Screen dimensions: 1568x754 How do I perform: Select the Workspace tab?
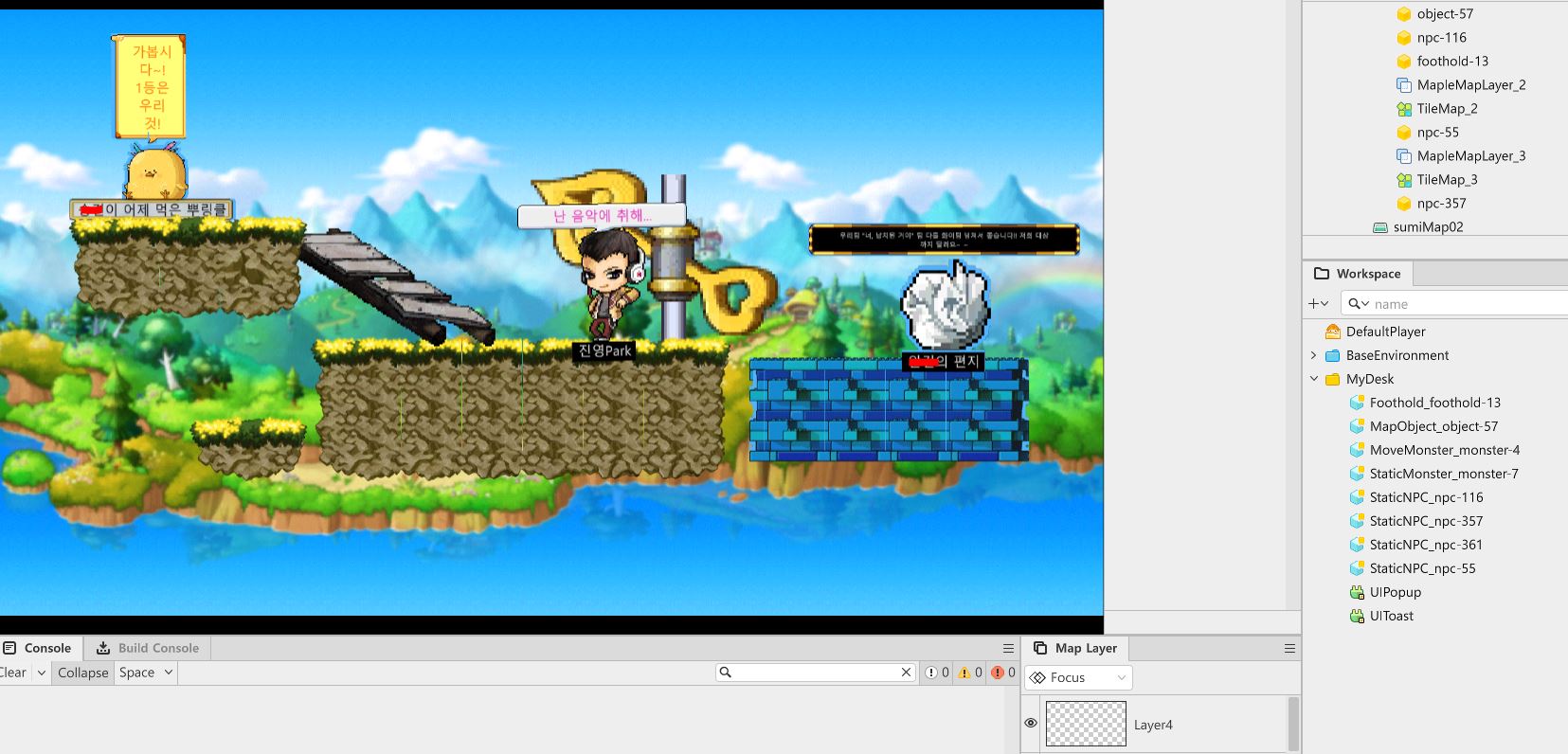(x=1358, y=274)
